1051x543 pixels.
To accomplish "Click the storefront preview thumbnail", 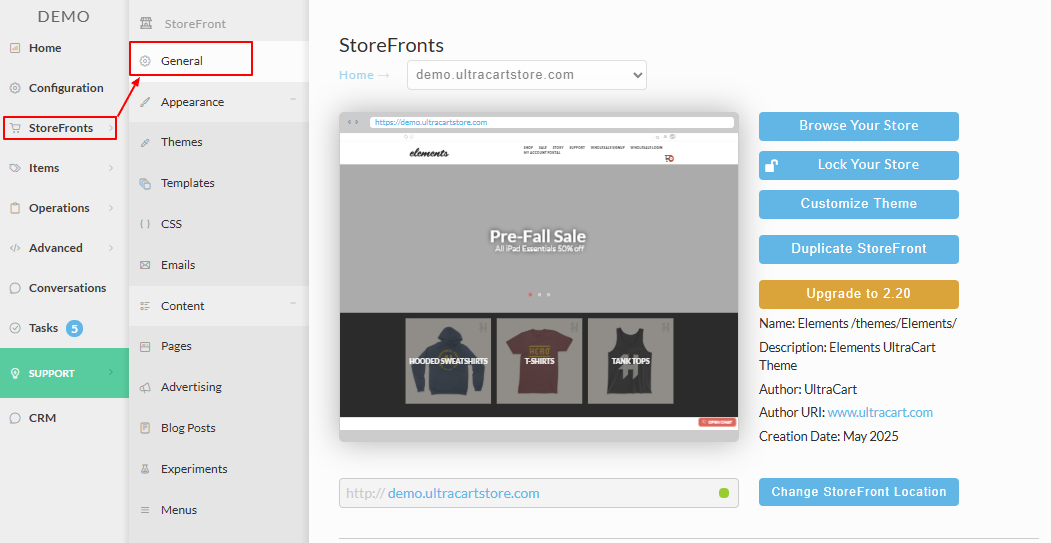I will [x=539, y=277].
